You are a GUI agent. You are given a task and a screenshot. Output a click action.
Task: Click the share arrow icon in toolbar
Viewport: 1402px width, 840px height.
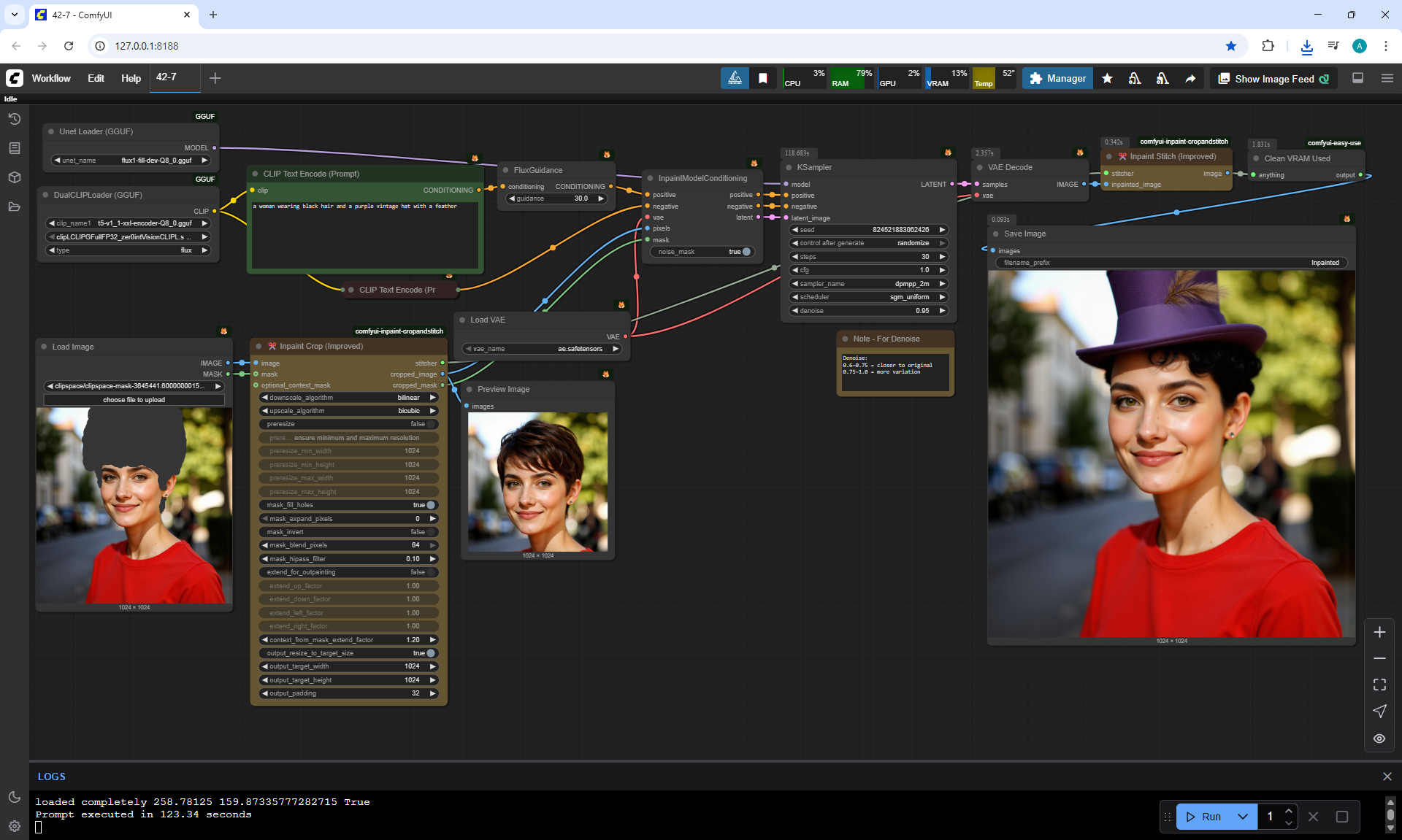coord(1190,78)
